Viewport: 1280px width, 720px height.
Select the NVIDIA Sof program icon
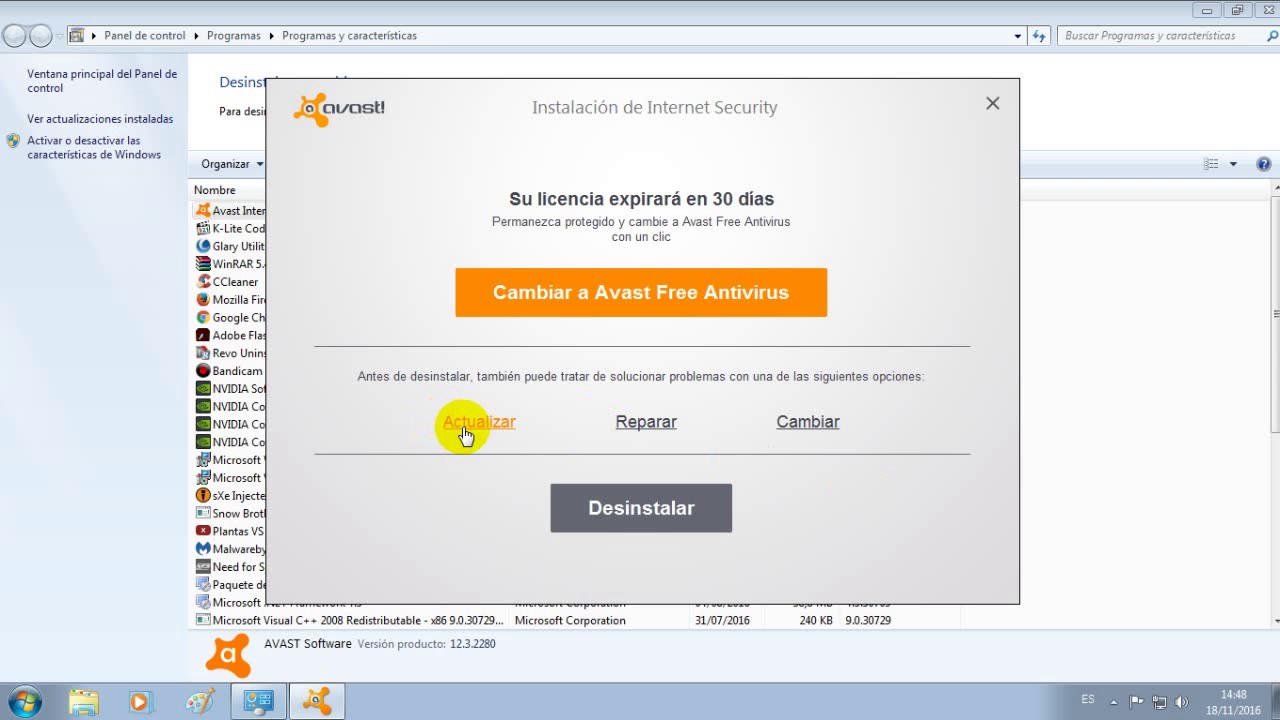coord(203,389)
